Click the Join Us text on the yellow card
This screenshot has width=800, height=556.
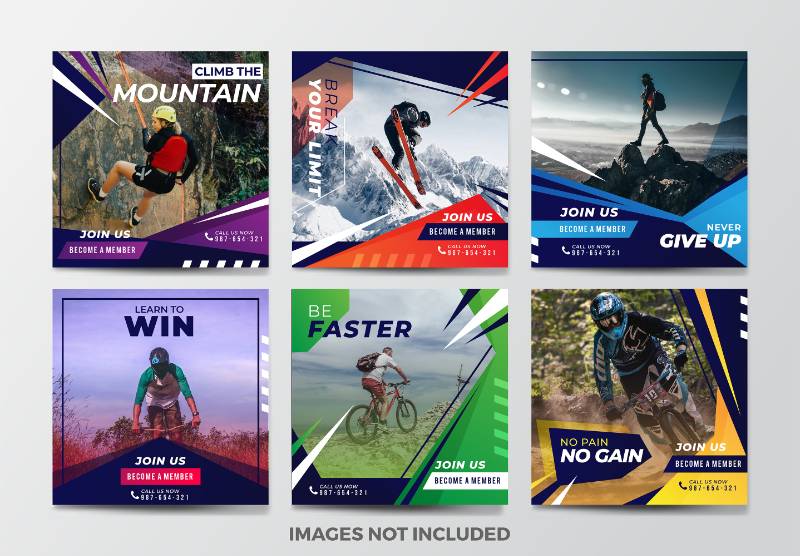tap(701, 447)
